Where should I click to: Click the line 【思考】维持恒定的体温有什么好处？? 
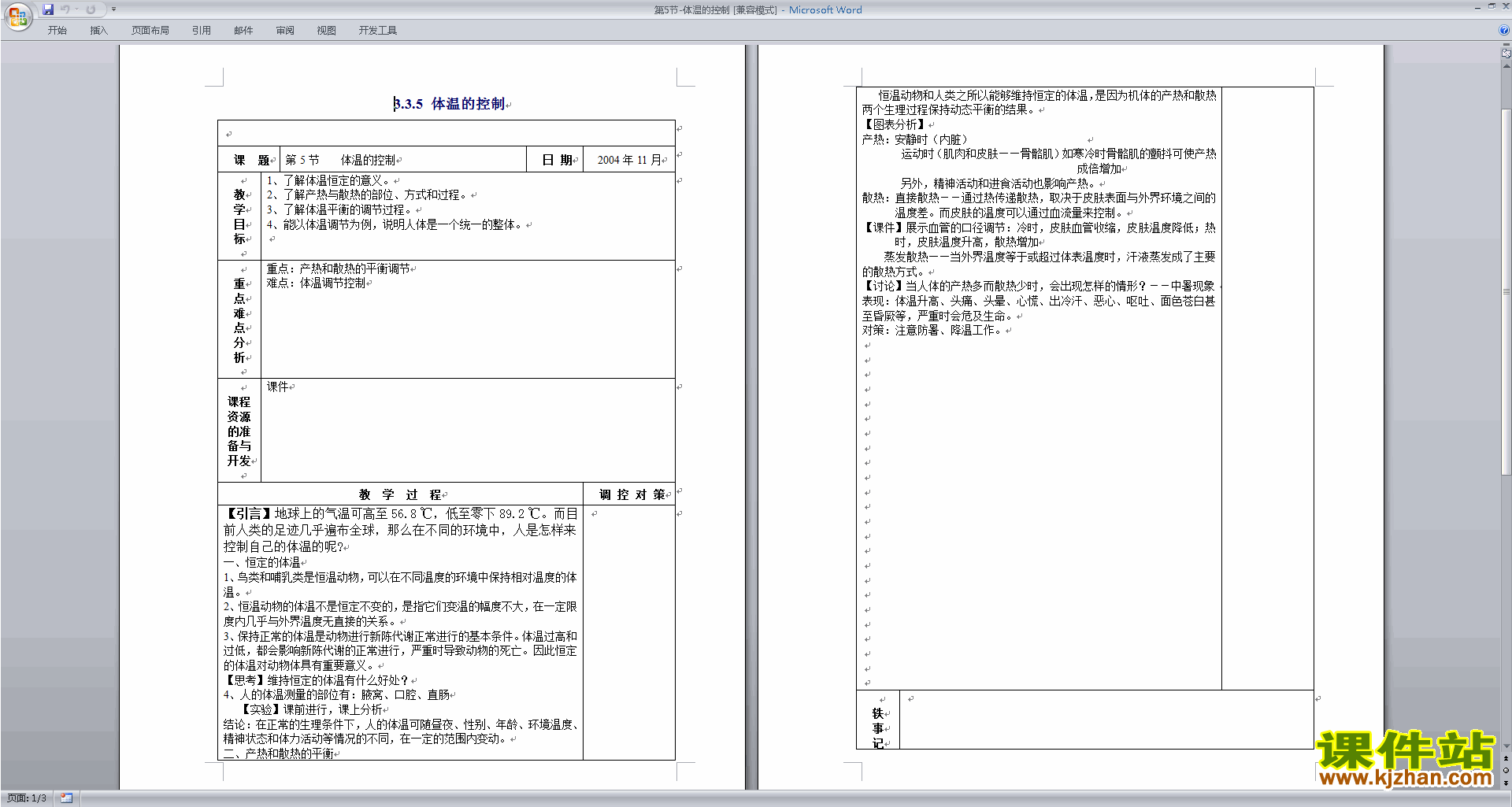[x=316, y=680]
